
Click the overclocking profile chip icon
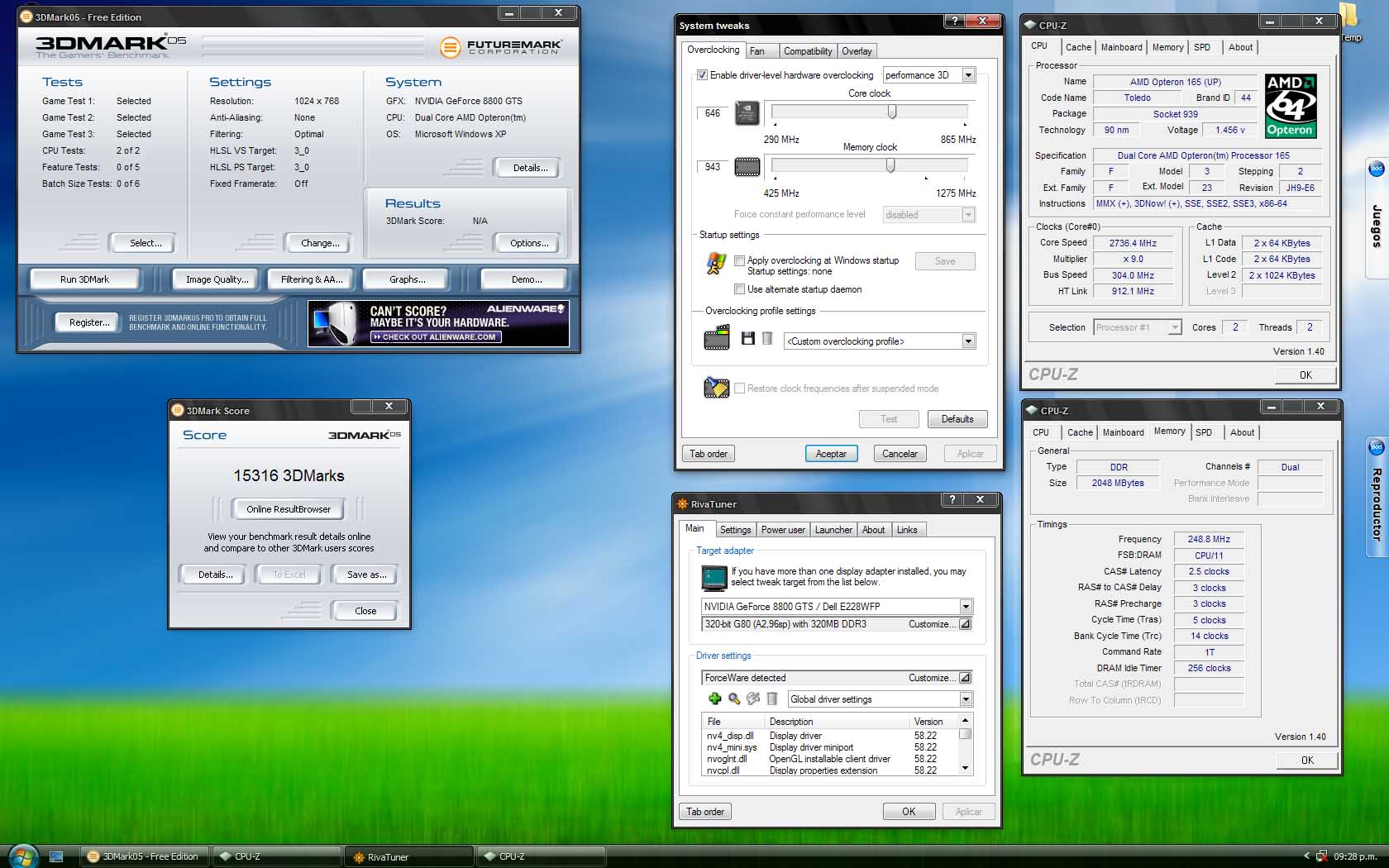pos(716,339)
